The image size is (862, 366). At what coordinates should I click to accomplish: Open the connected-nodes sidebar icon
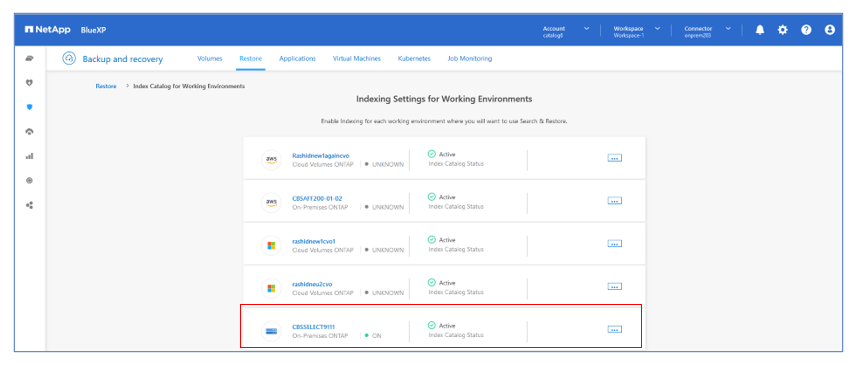click(x=30, y=205)
